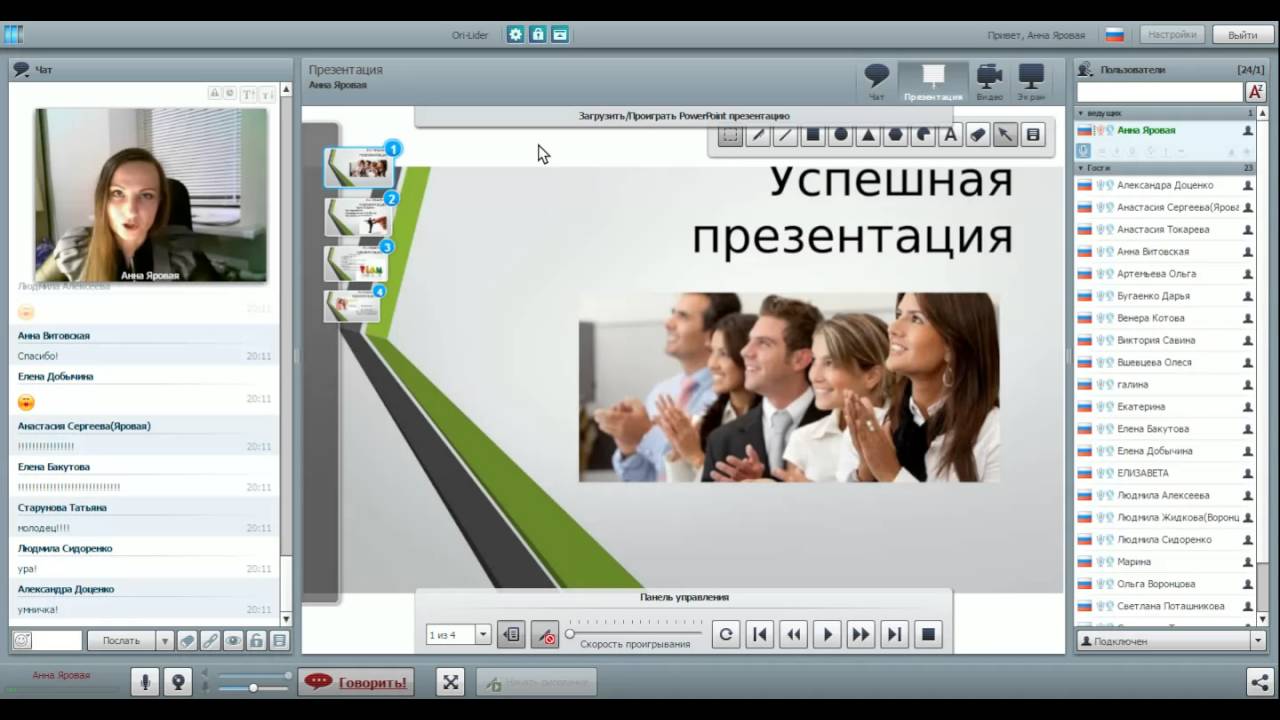Select the arrow pointer tool
The height and width of the screenshot is (720, 1280).
point(1006,135)
